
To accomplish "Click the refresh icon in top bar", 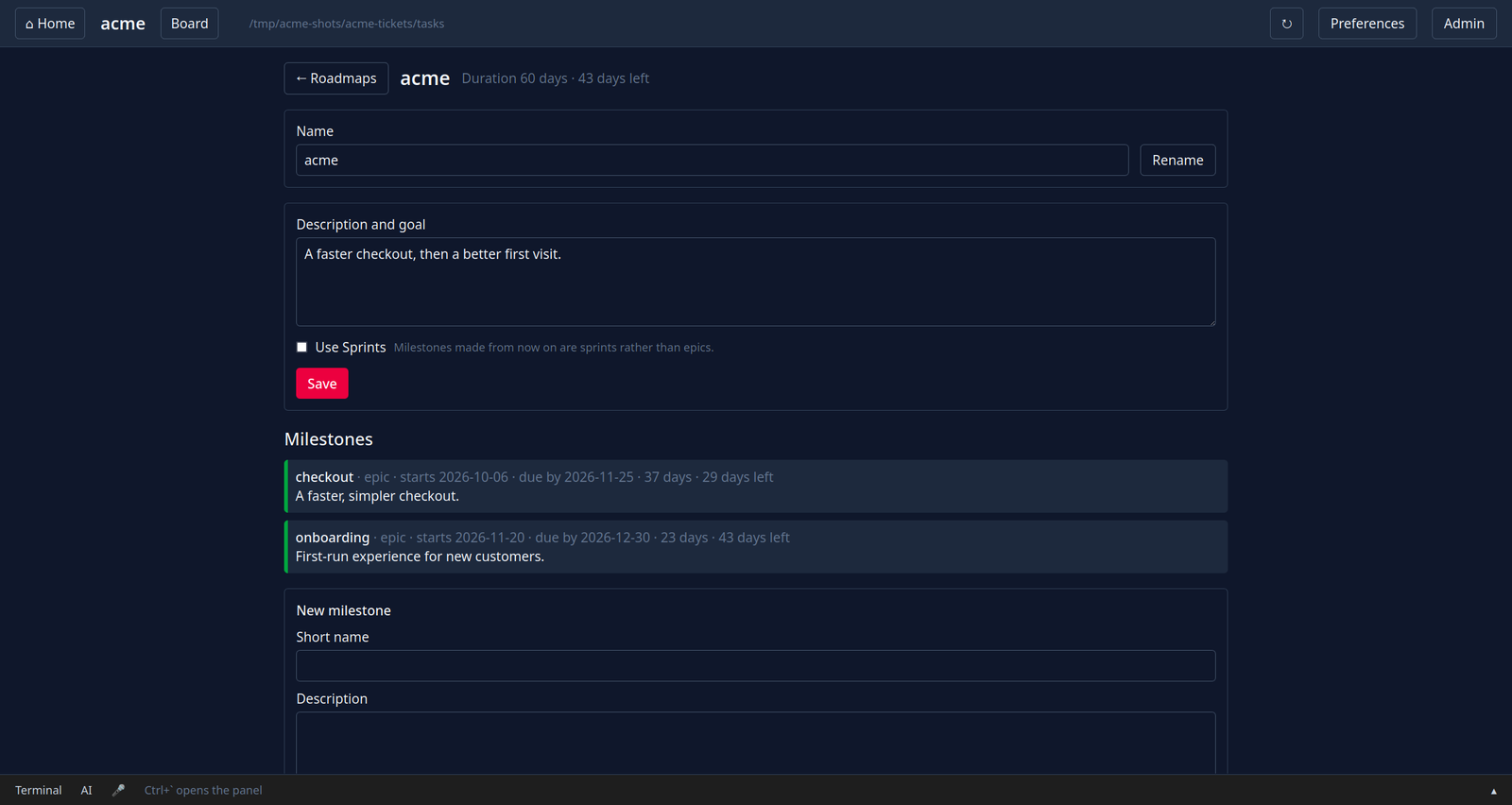I will [x=1286, y=24].
